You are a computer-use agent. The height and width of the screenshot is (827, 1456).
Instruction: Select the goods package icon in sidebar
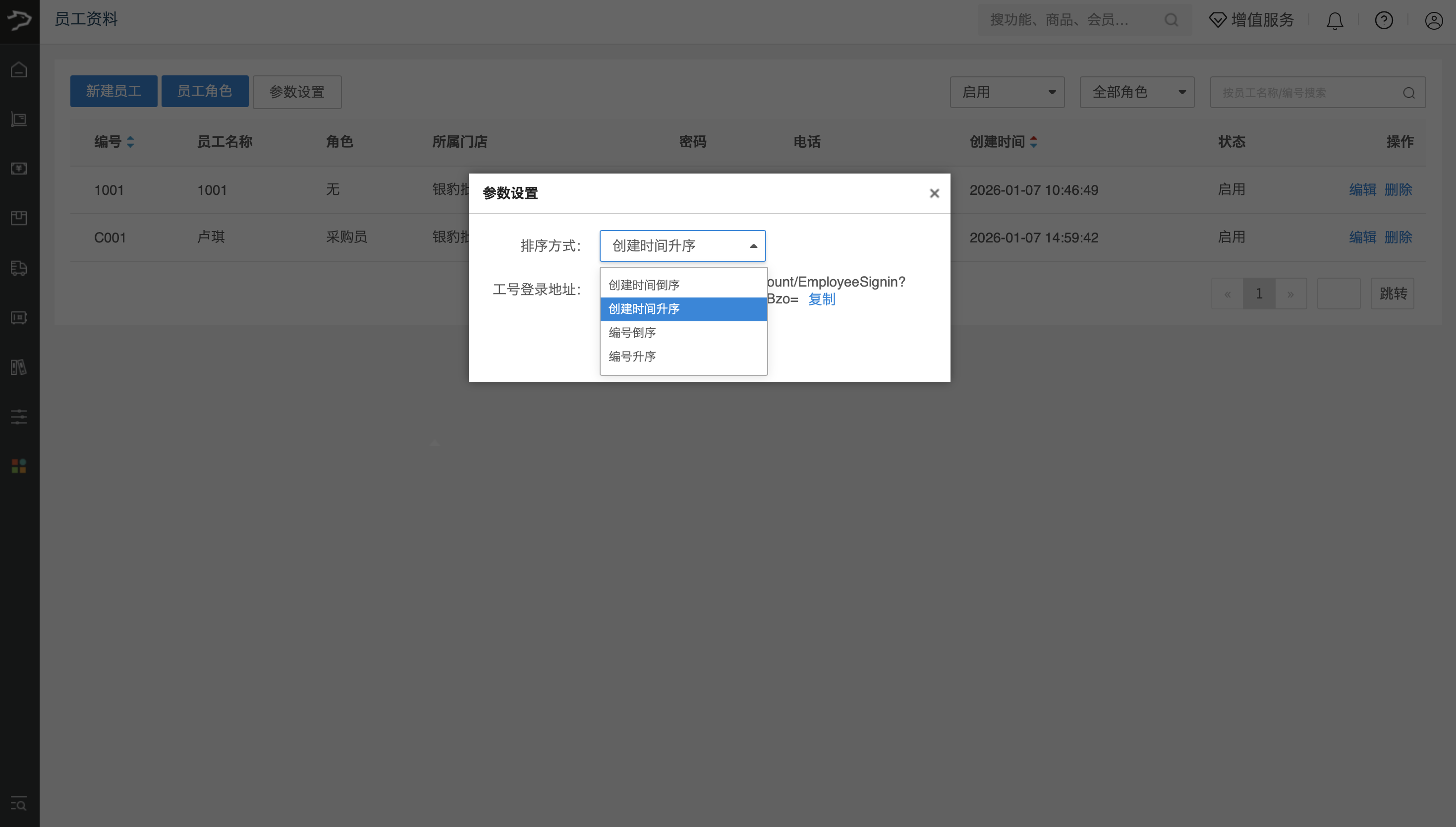point(19,218)
